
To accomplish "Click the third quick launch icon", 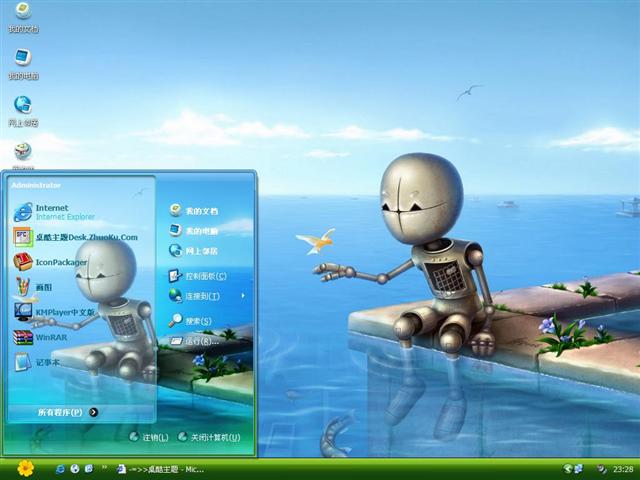I will tap(89, 469).
